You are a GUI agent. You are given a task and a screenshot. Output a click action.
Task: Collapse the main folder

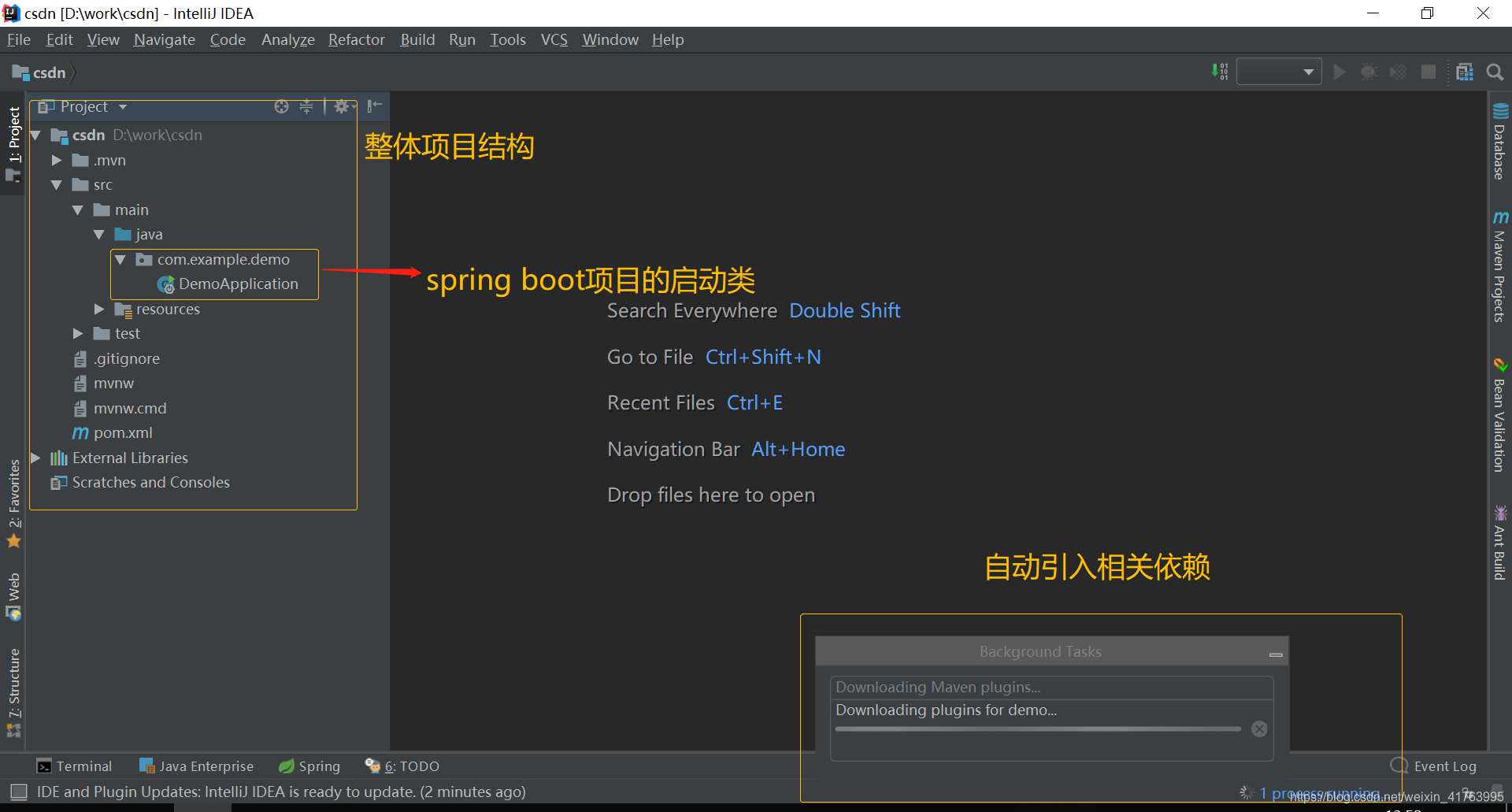78,210
